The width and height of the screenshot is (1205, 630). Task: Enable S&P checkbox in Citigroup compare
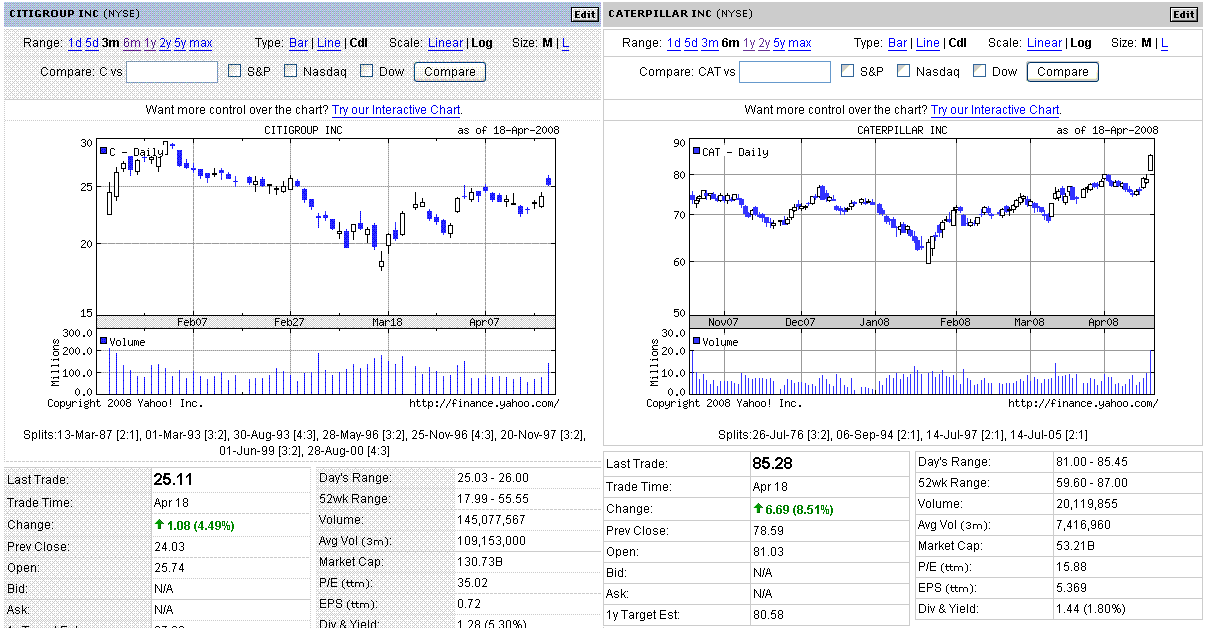click(235, 71)
